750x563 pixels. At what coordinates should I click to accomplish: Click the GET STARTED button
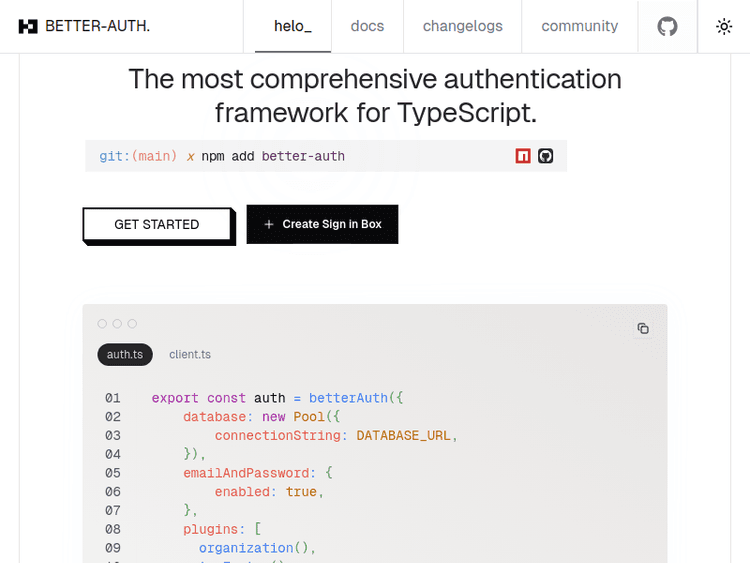(157, 224)
